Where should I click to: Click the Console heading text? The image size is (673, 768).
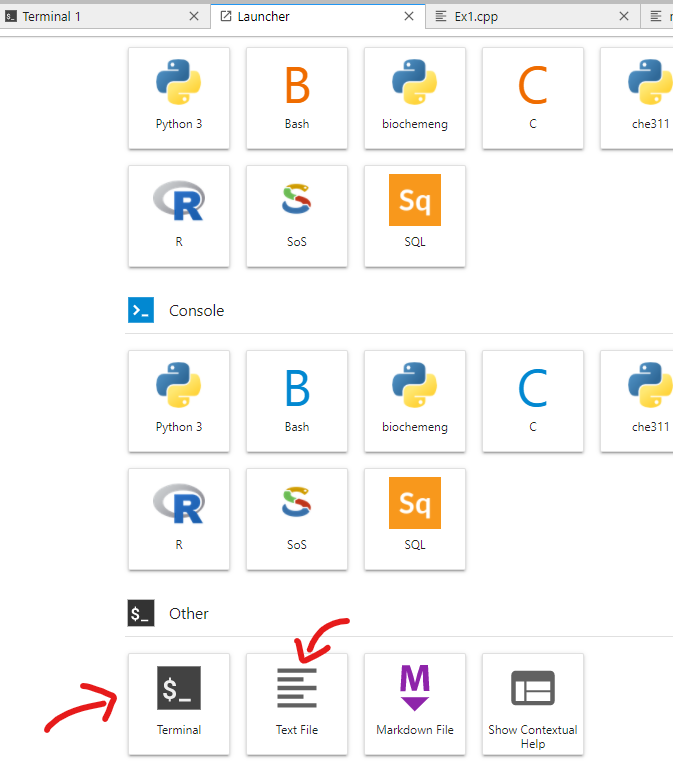[x=196, y=311]
